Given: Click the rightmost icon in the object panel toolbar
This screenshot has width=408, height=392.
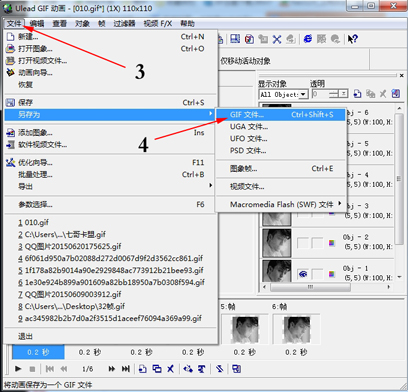Looking at the screenshot, I should click(x=396, y=94).
